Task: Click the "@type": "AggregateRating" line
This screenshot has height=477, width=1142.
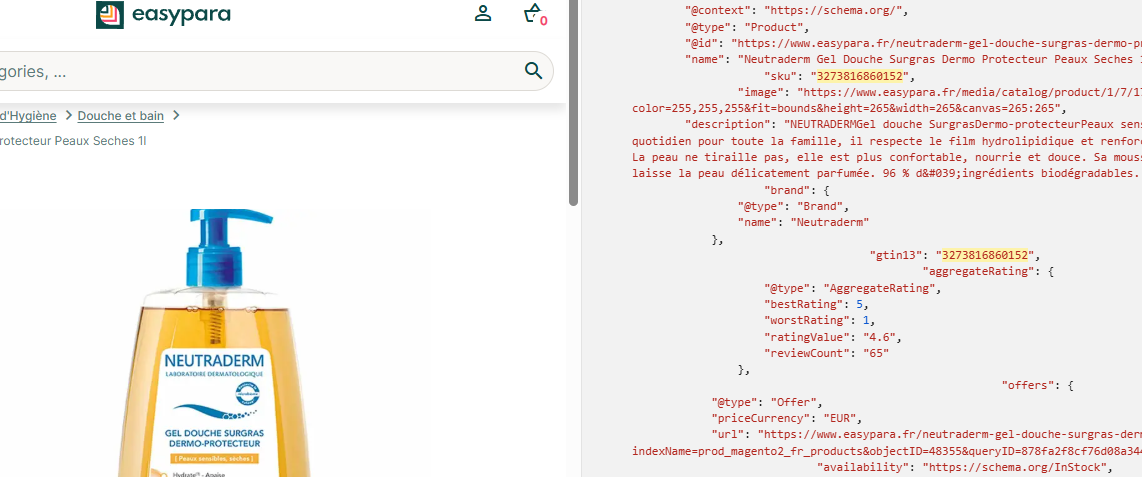Action: (852, 288)
